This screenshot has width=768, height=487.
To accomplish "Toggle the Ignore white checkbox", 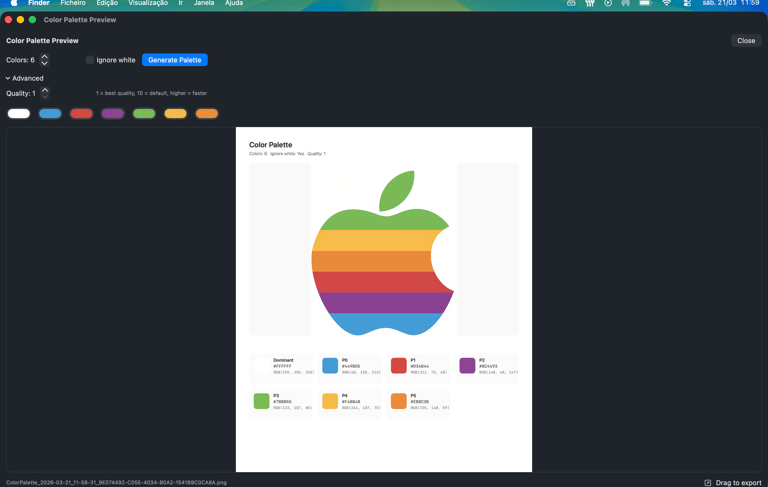I will tap(90, 60).
